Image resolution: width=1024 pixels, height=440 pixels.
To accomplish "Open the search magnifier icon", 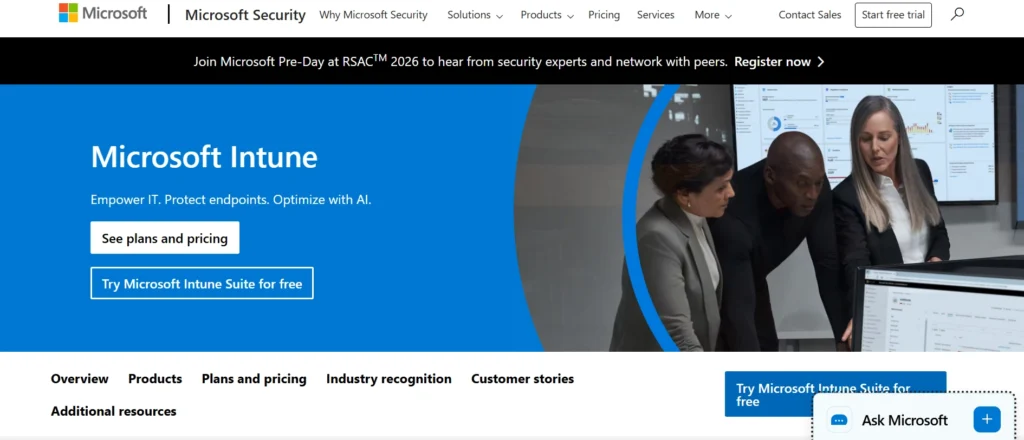I will tap(957, 14).
